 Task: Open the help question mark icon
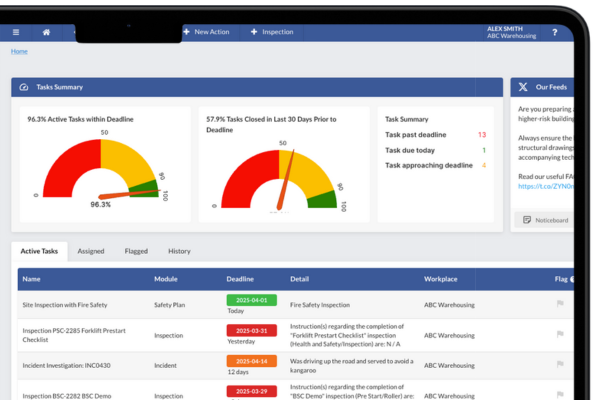555,32
